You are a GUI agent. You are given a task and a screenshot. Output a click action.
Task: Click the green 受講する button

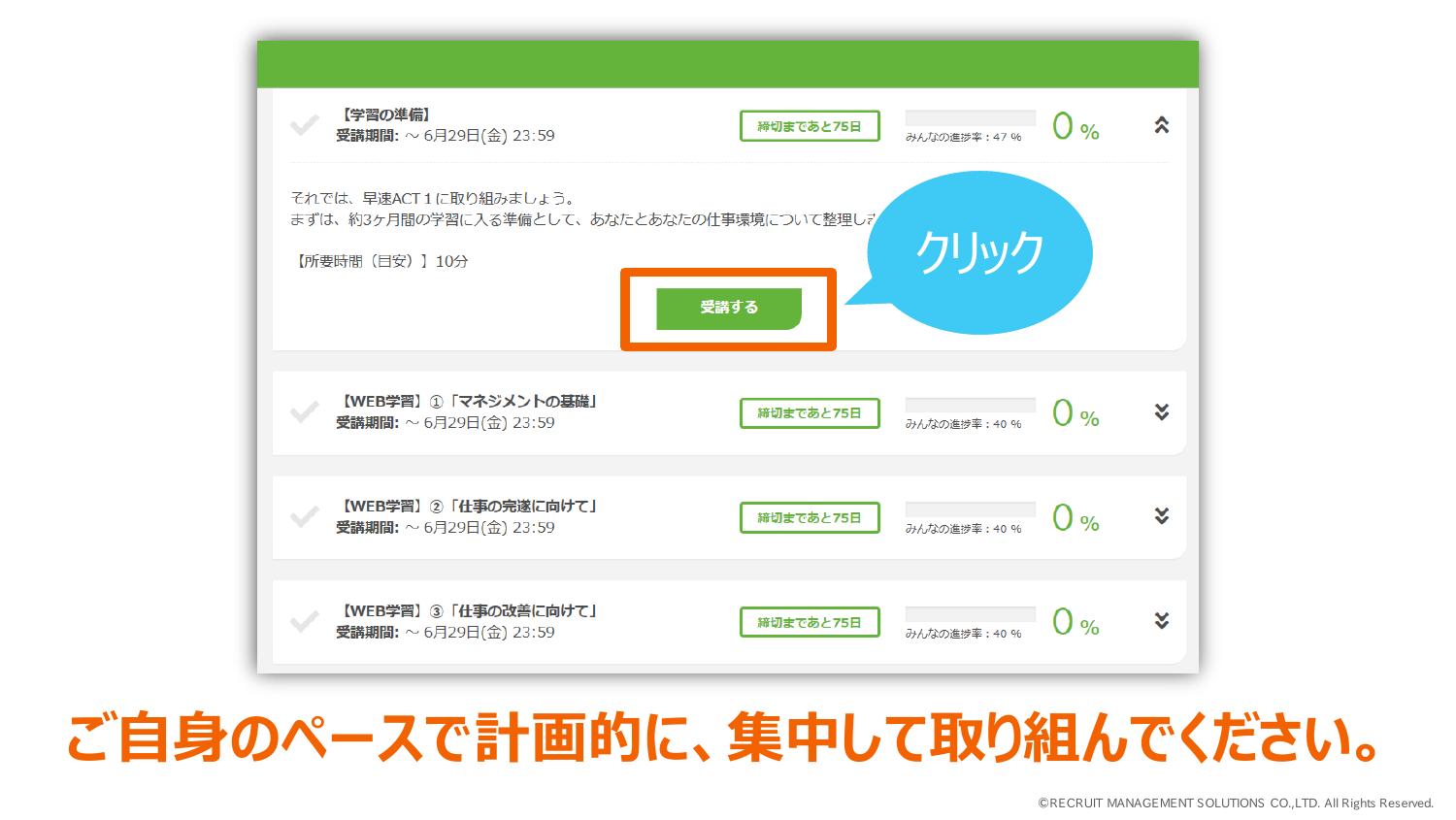[x=728, y=308]
